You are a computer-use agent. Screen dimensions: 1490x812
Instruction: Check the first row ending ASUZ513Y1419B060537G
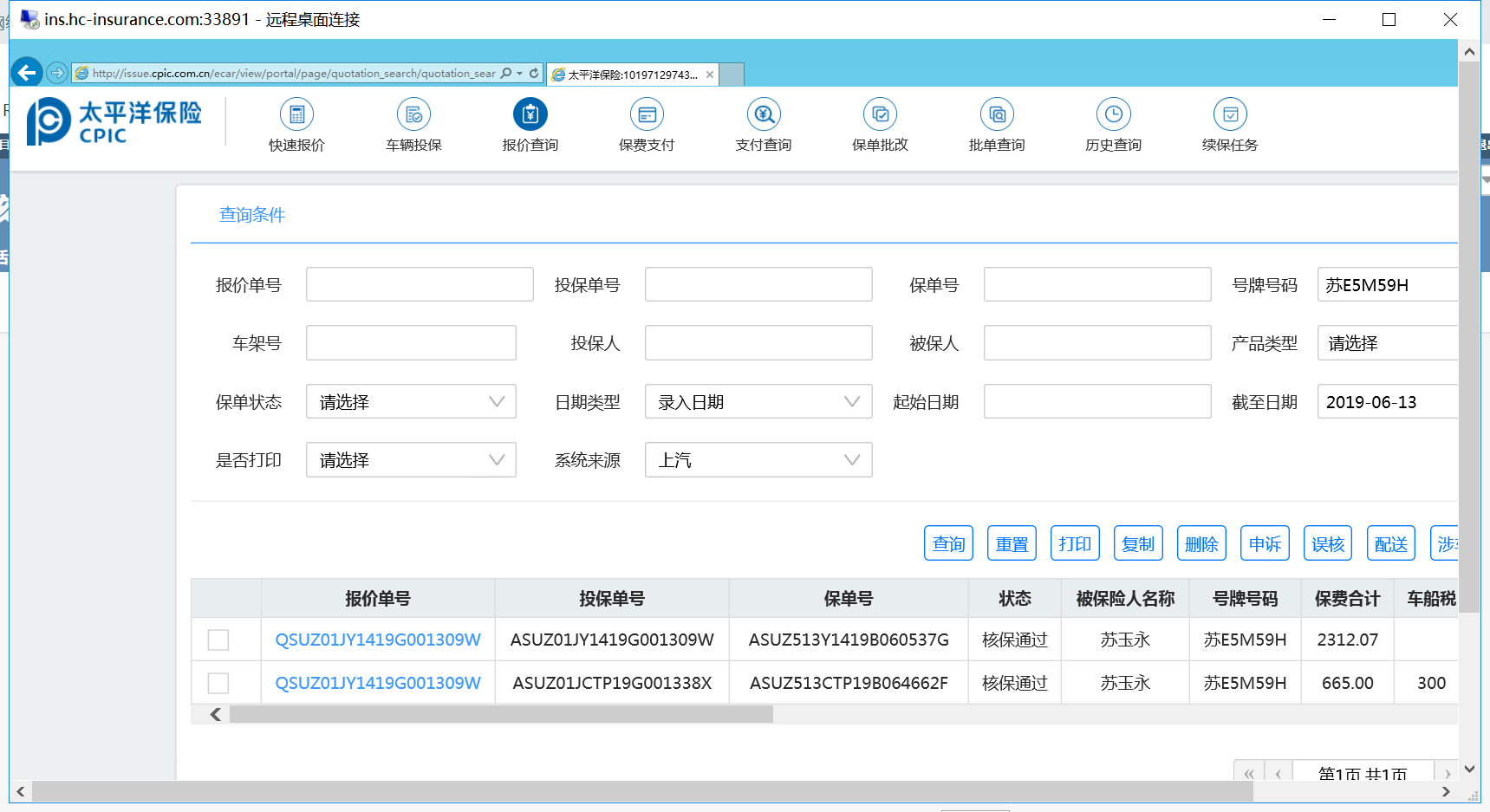click(x=218, y=640)
